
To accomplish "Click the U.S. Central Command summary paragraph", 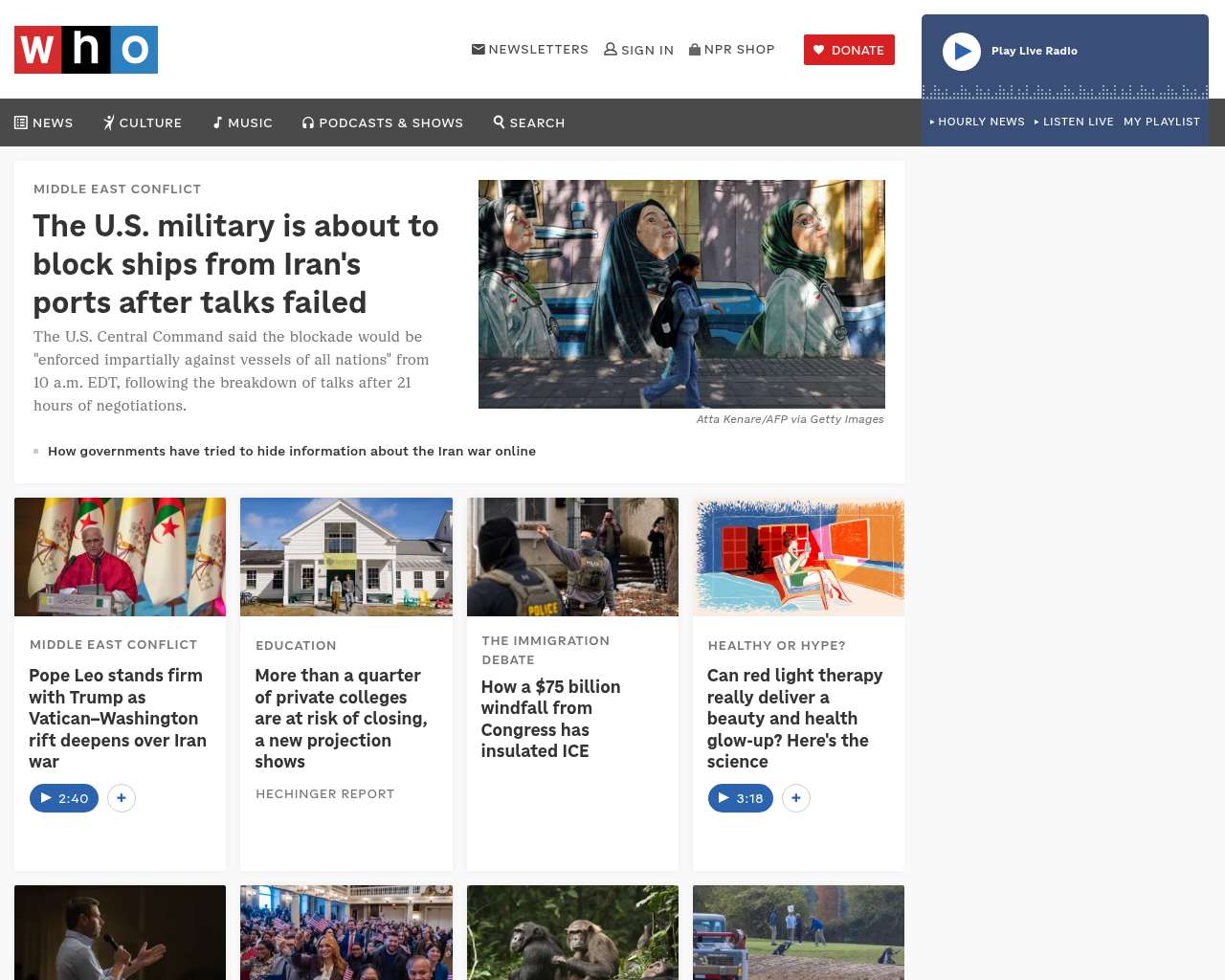I will click(x=232, y=371).
